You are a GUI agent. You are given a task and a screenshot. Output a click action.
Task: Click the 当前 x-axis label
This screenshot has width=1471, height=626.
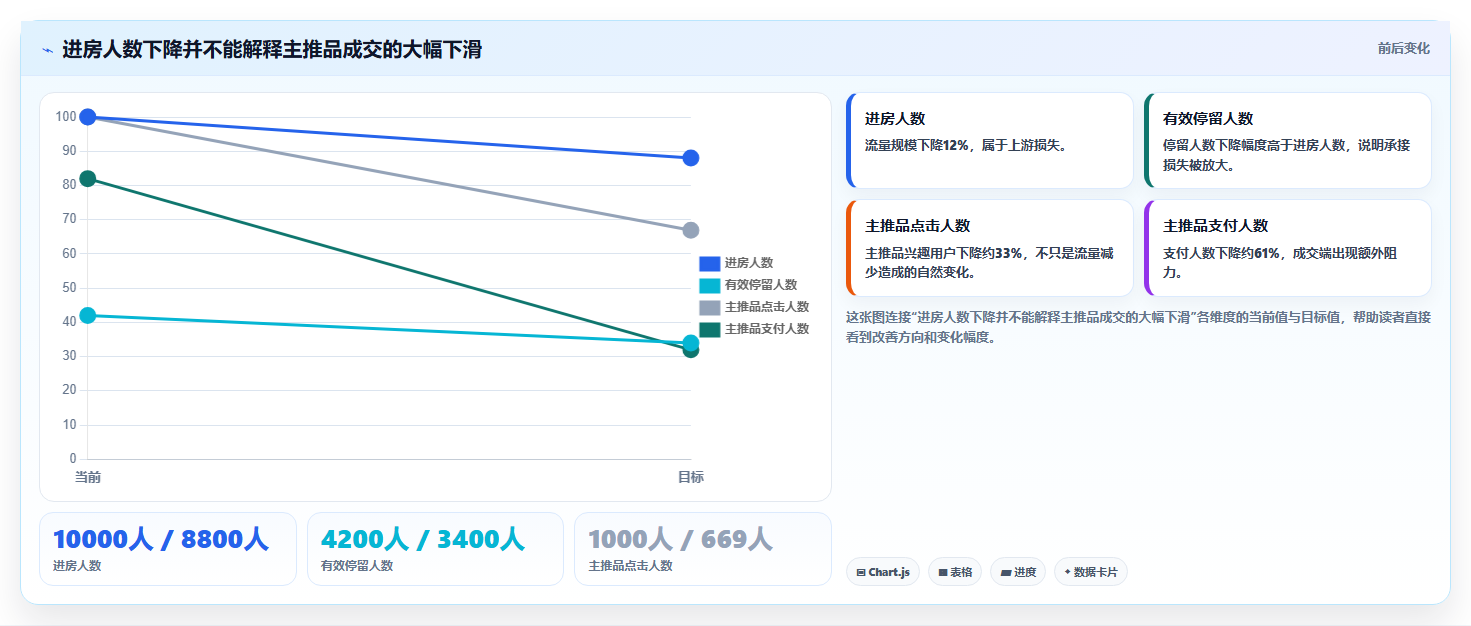[88, 477]
